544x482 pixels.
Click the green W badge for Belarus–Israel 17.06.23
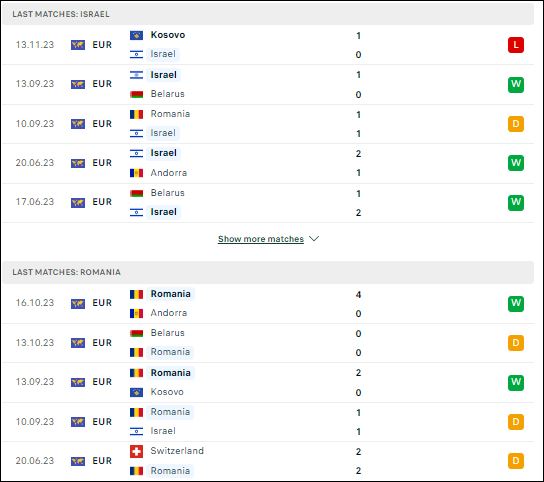(x=516, y=203)
